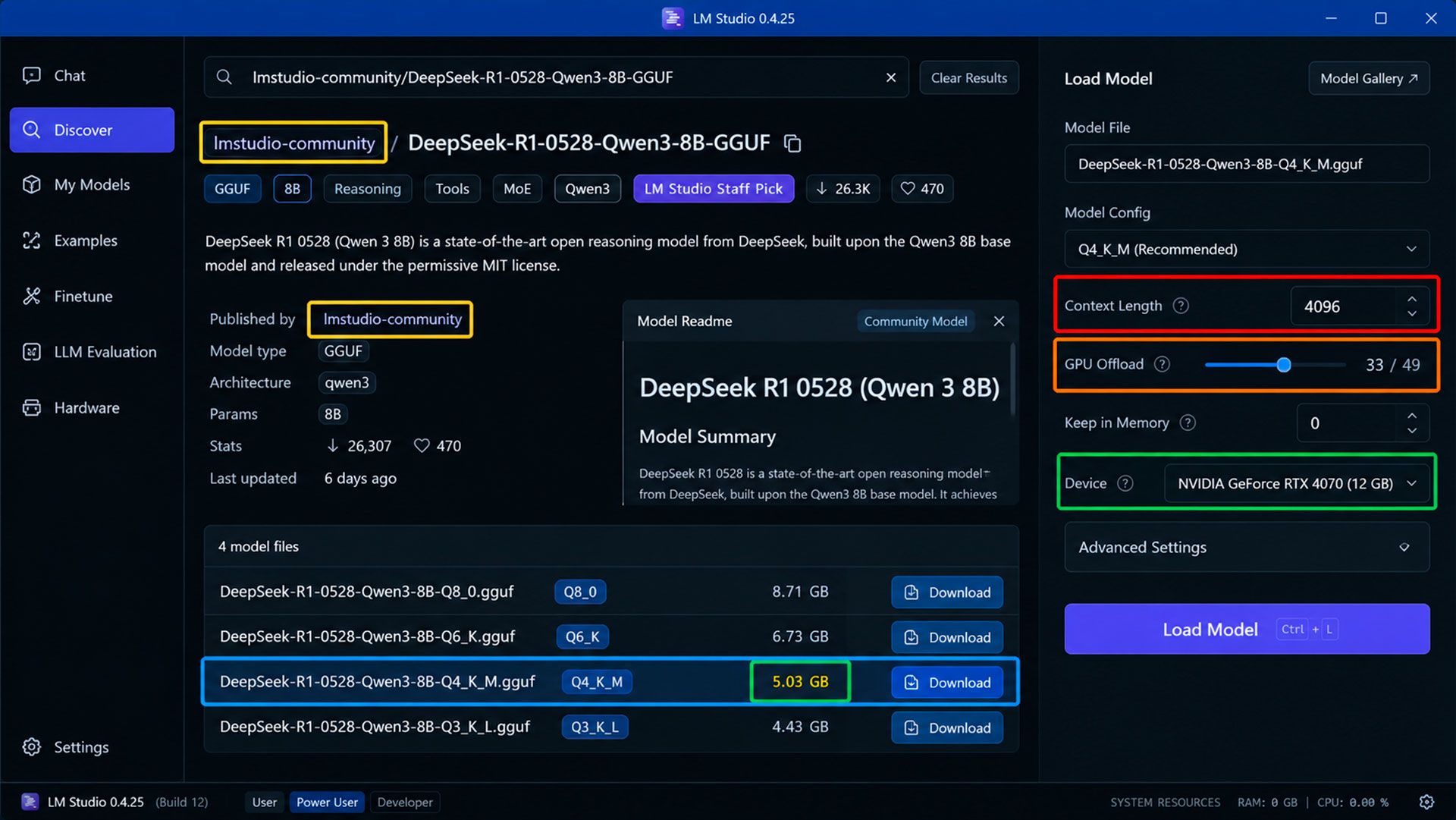Switch to Developer mode
Image resolution: width=1456 pixels, height=820 pixels.
click(405, 802)
